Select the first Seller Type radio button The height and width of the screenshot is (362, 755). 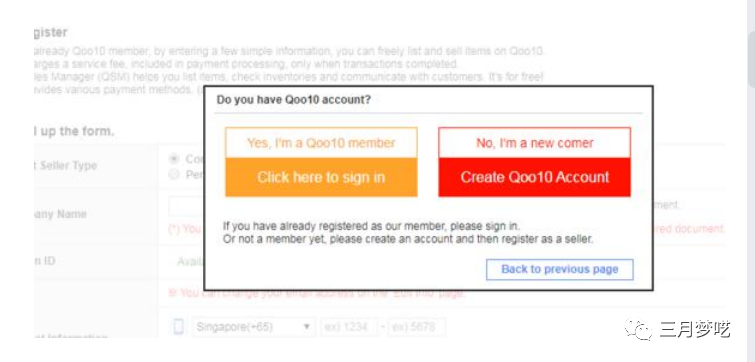pos(174,159)
